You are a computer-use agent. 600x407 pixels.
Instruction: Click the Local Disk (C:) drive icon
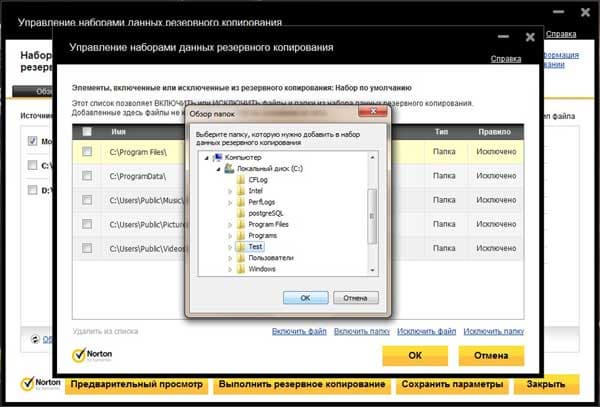click(229, 168)
